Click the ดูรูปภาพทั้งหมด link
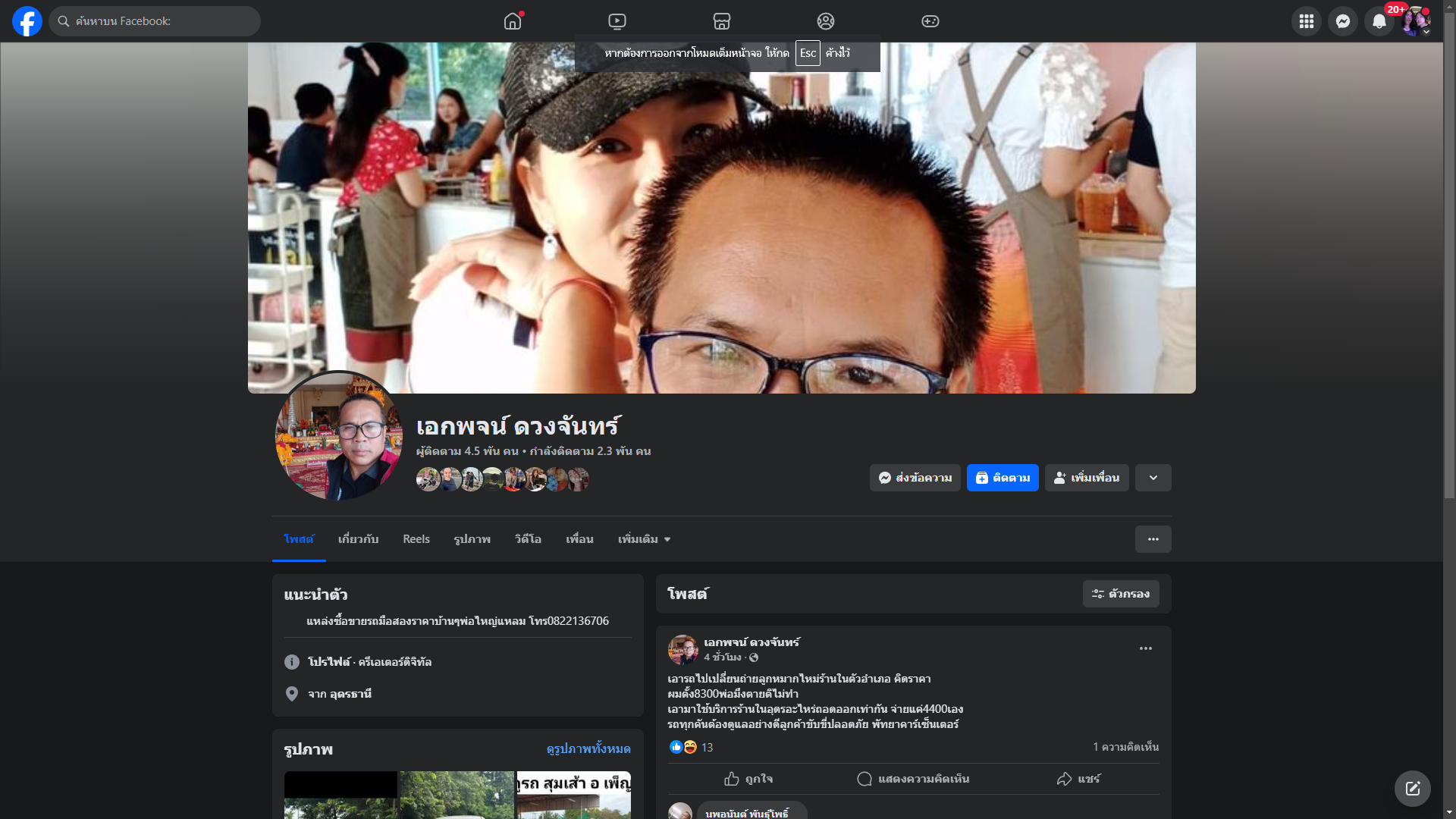This screenshot has height=819, width=1456. (x=588, y=749)
